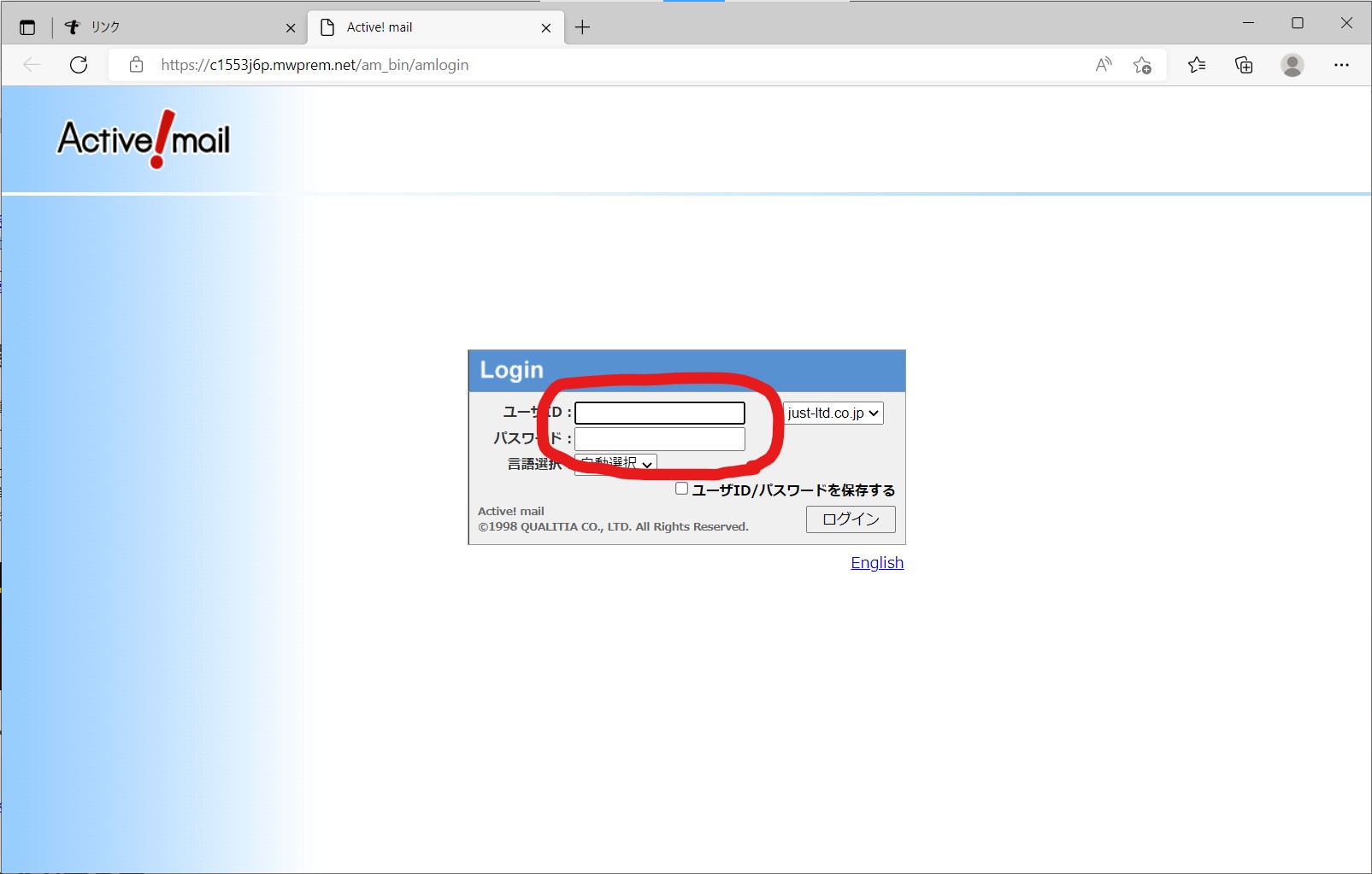Switch to the リンク tab

coord(180,27)
